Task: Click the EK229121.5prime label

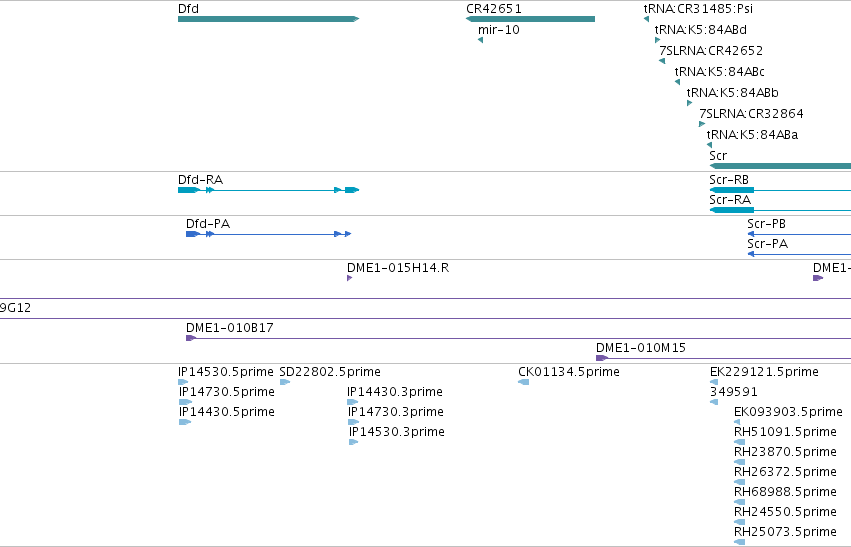Action: tap(764, 372)
